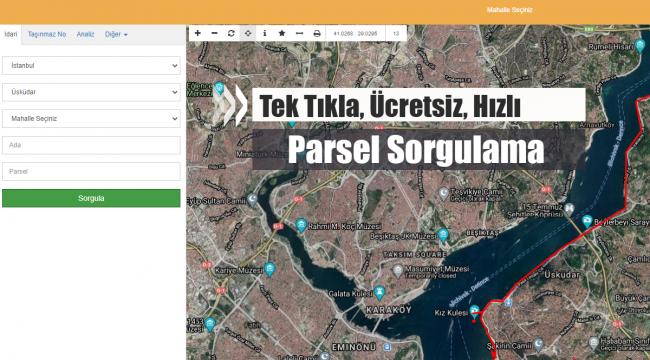
Task: Click the Rumeli Hisarı map marker
Action: click(640, 46)
